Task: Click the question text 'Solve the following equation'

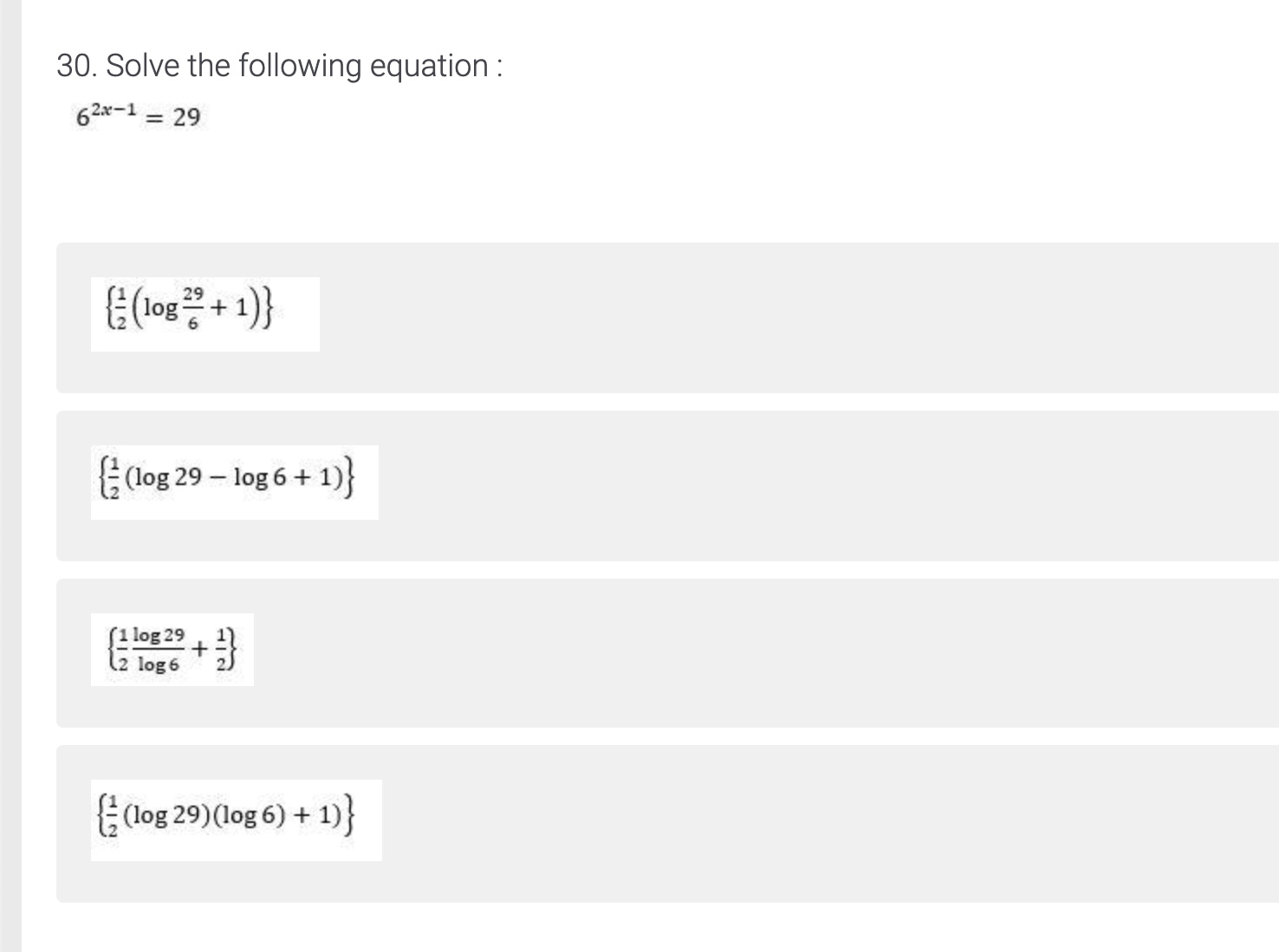Action: point(277,64)
